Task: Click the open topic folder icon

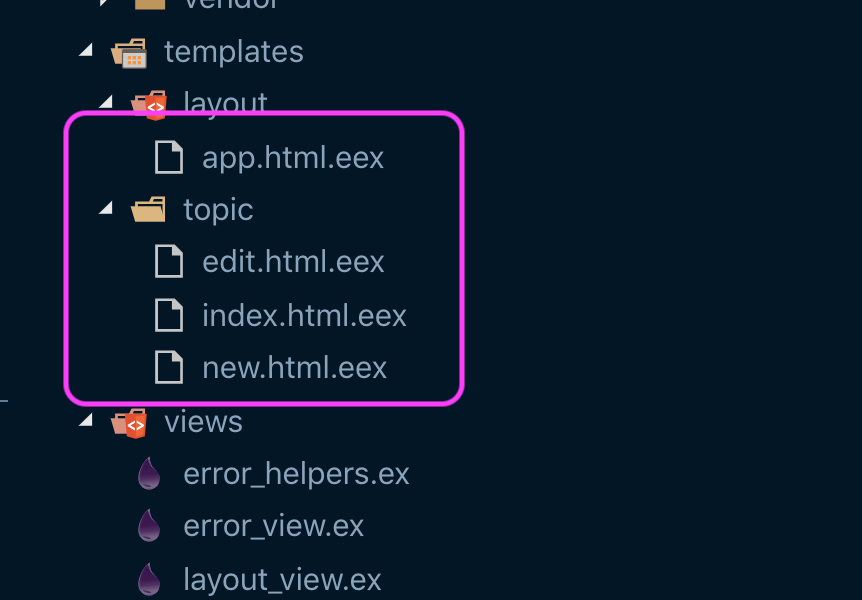Action: pos(147,209)
